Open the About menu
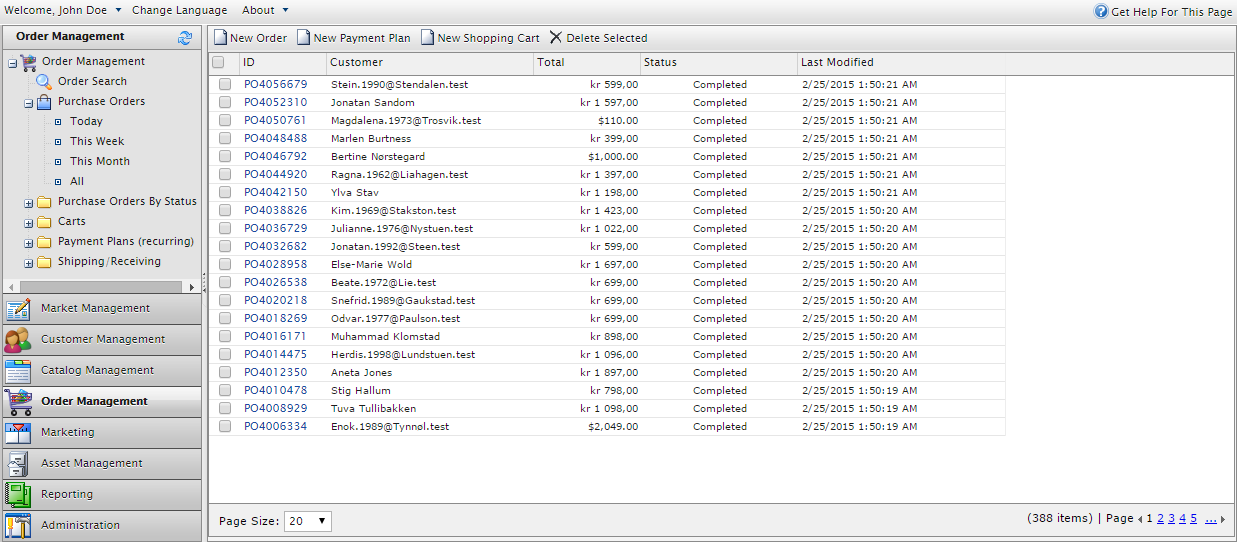This screenshot has width=1237, height=542. coord(265,10)
